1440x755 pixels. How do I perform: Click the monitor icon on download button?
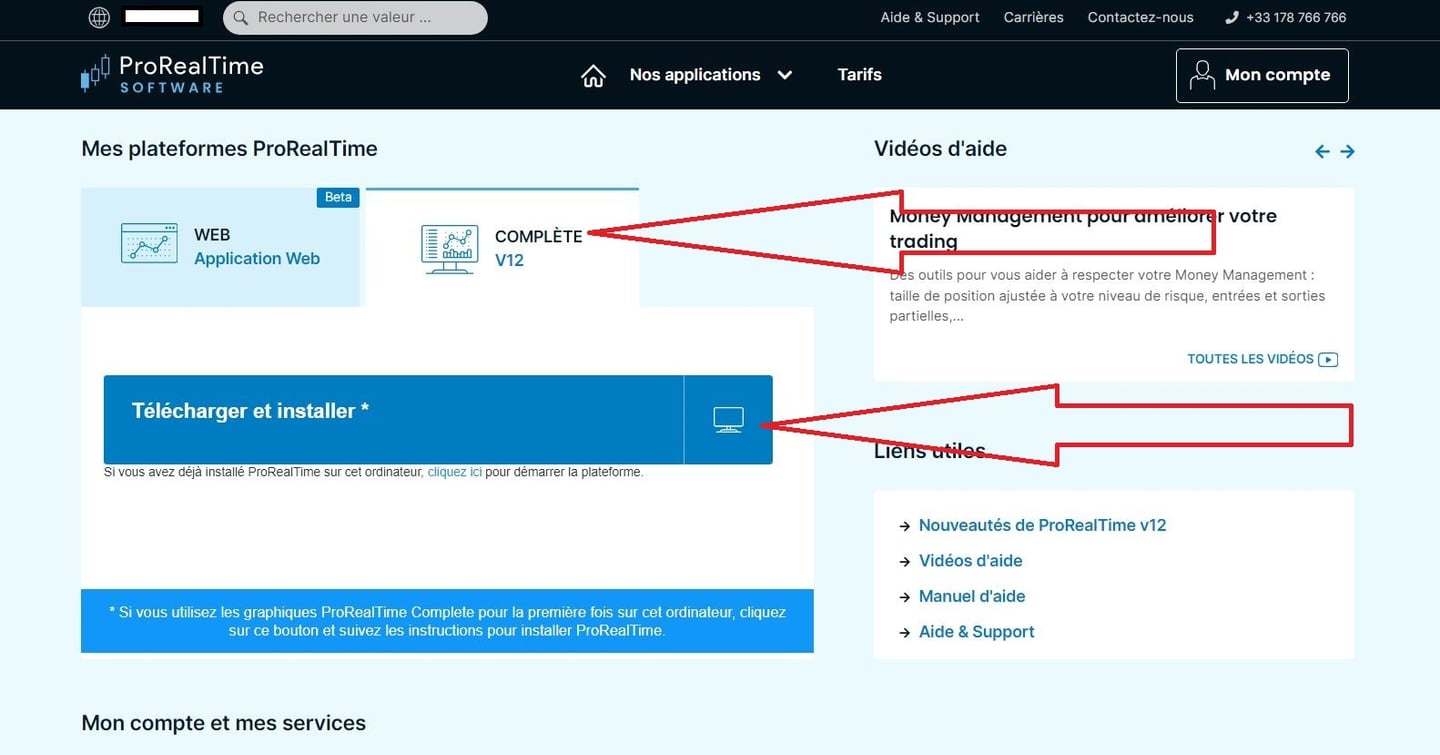pos(728,420)
